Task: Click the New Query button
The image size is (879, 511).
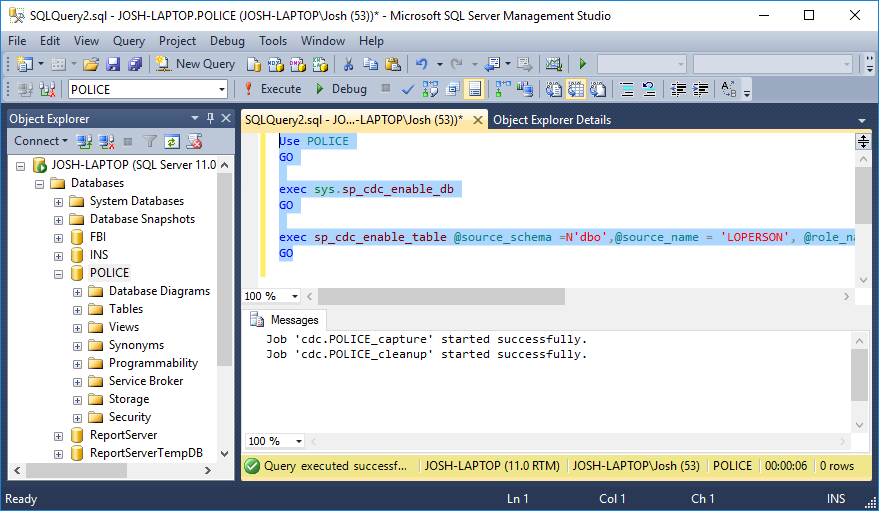Action: 195,64
